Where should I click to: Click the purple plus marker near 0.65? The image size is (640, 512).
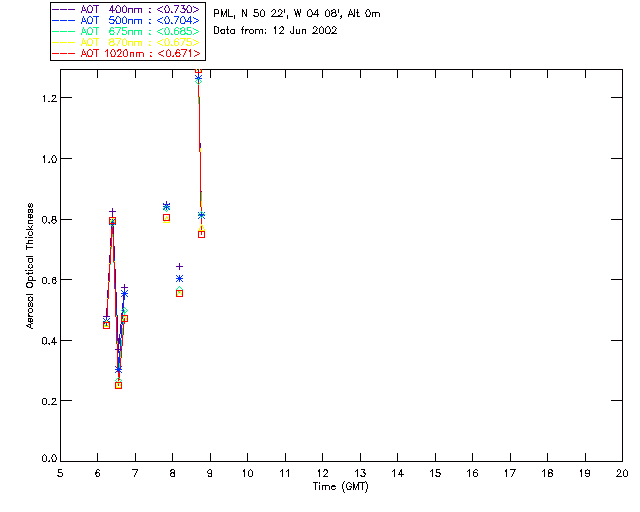point(179,267)
